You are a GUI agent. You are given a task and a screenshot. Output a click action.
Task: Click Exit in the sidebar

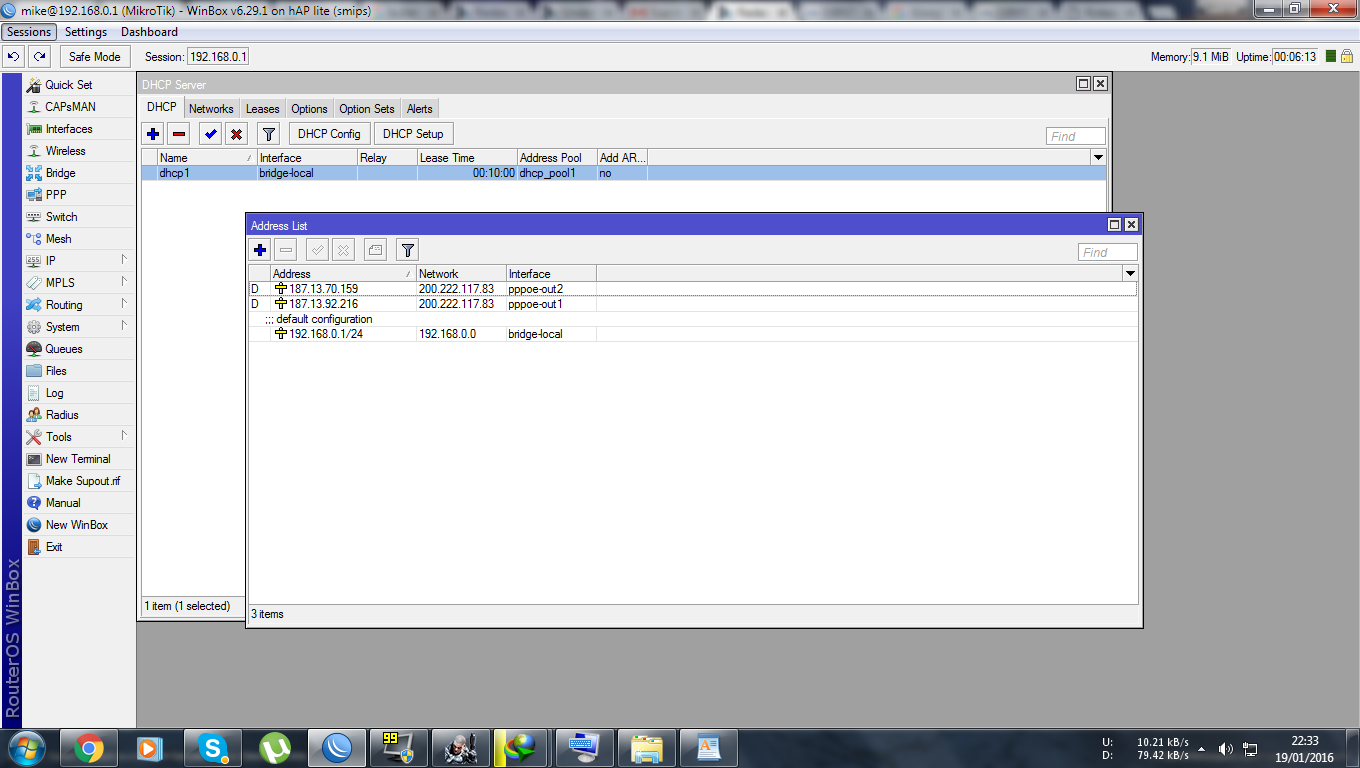pos(54,547)
